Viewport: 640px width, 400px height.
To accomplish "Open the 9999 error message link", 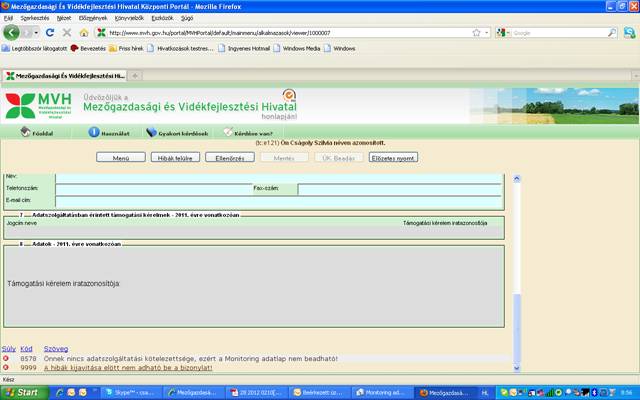I will pos(128,368).
